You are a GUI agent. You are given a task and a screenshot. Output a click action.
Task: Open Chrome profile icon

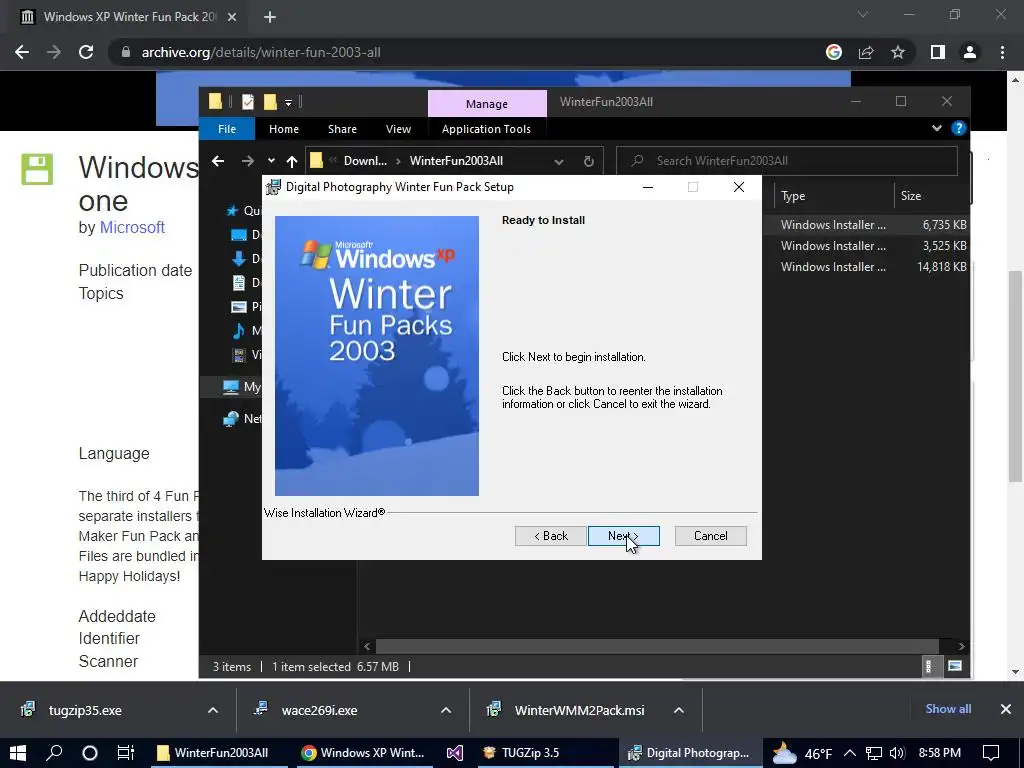[970, 52]
